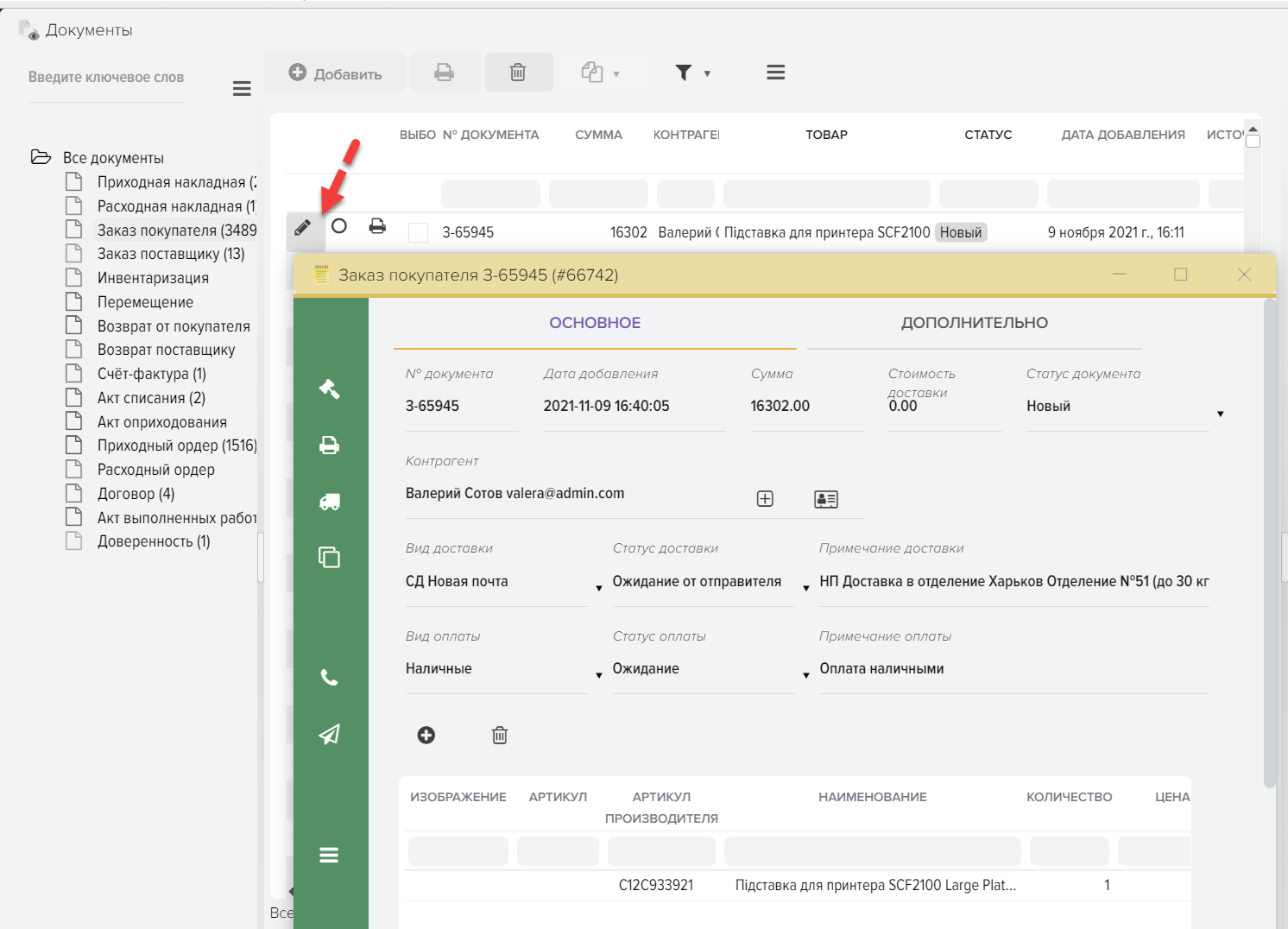Switch to the ДОПОЛНИТЕЛЬНО tab

point(974,323)
